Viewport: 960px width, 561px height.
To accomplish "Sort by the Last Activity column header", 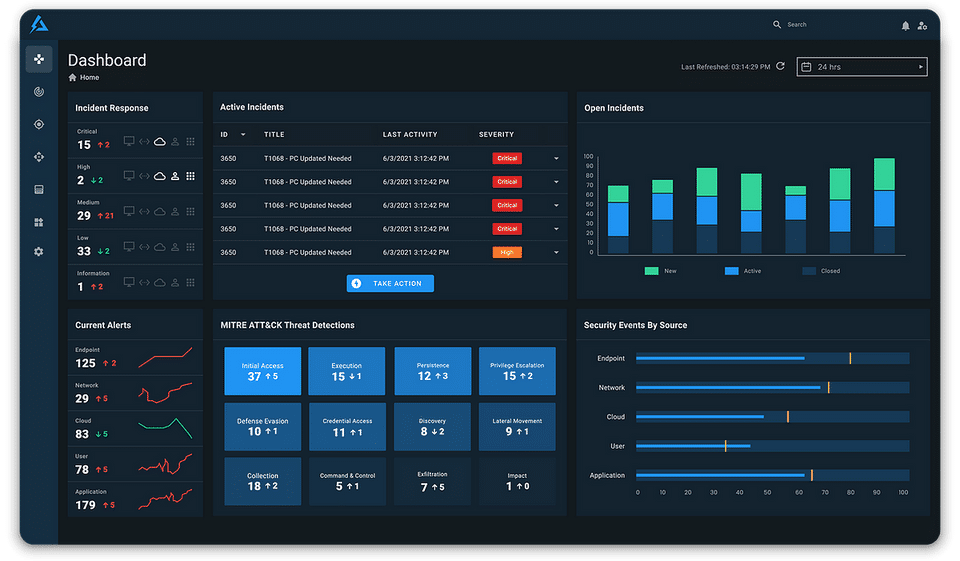I will 410,135.
